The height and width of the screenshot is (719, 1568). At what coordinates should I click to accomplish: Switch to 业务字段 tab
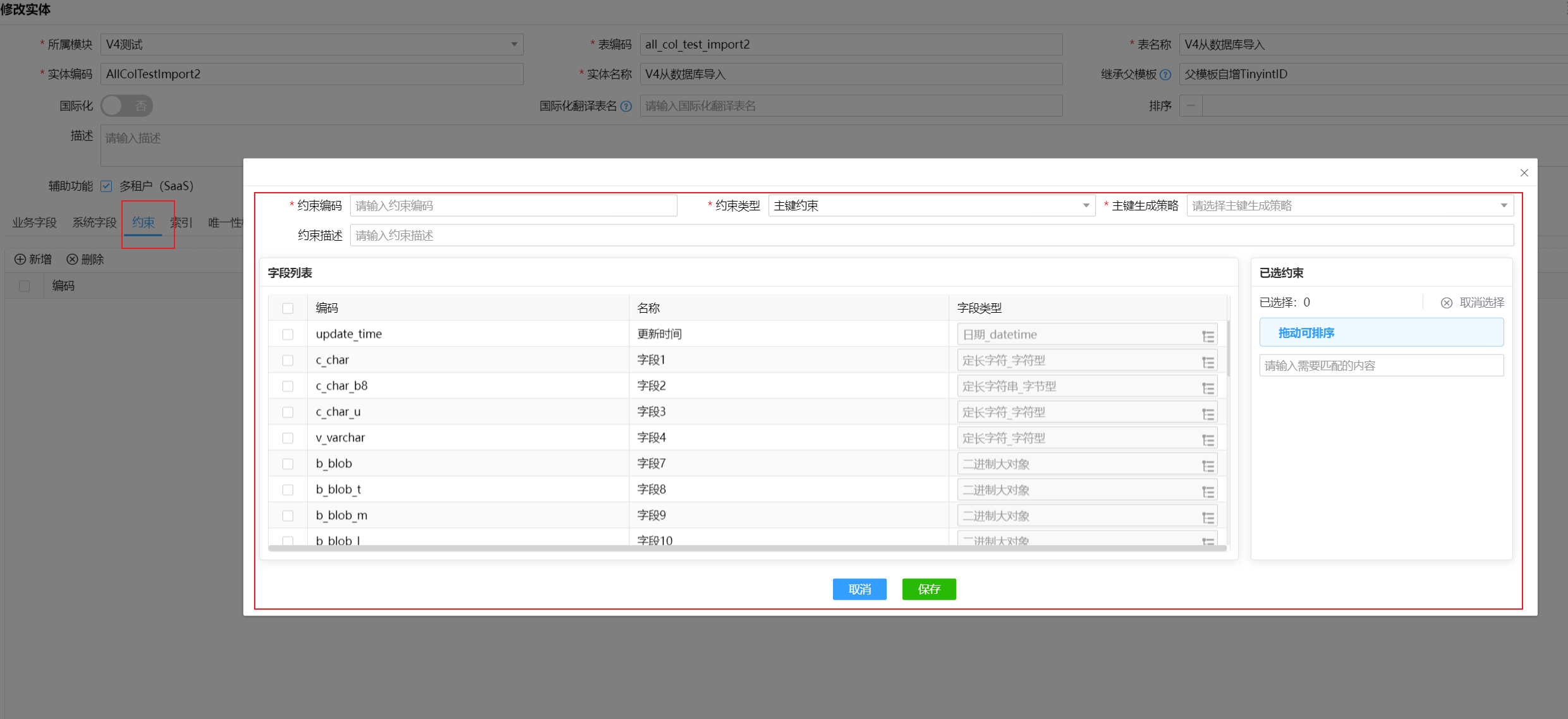34,222
